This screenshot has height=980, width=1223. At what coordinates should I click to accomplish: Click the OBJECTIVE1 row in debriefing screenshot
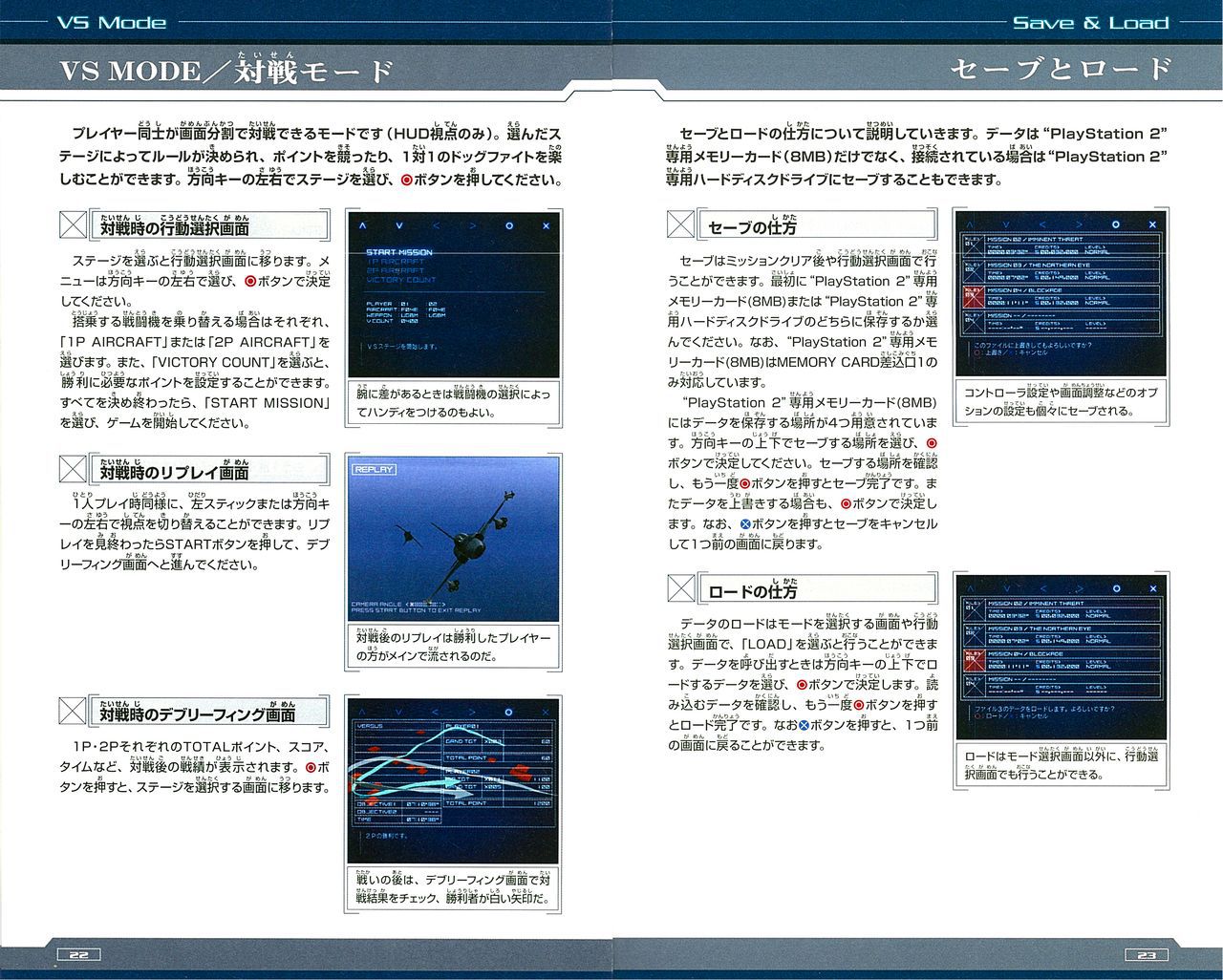click(x=399, y=803)
